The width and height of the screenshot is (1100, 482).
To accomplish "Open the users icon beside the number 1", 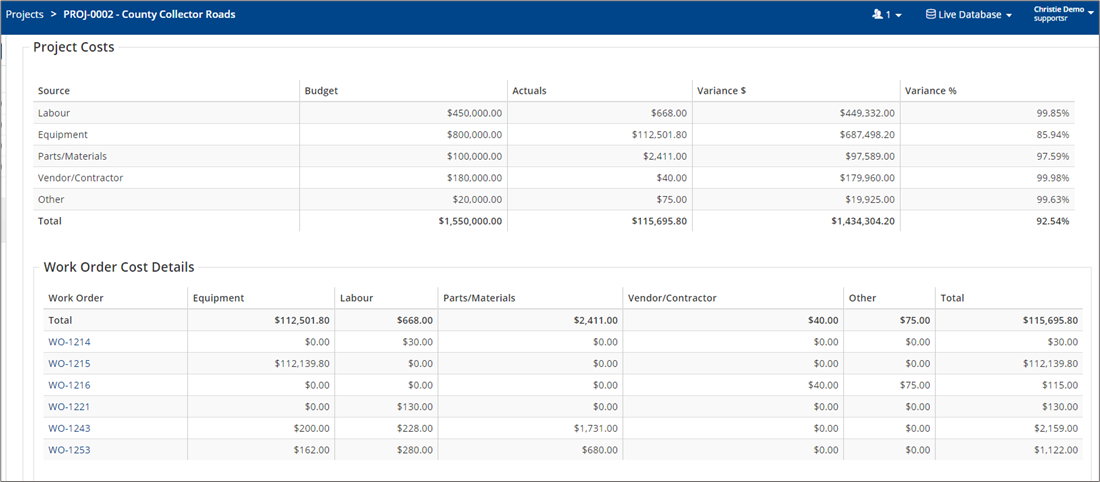I will click(x=876, y=14).
